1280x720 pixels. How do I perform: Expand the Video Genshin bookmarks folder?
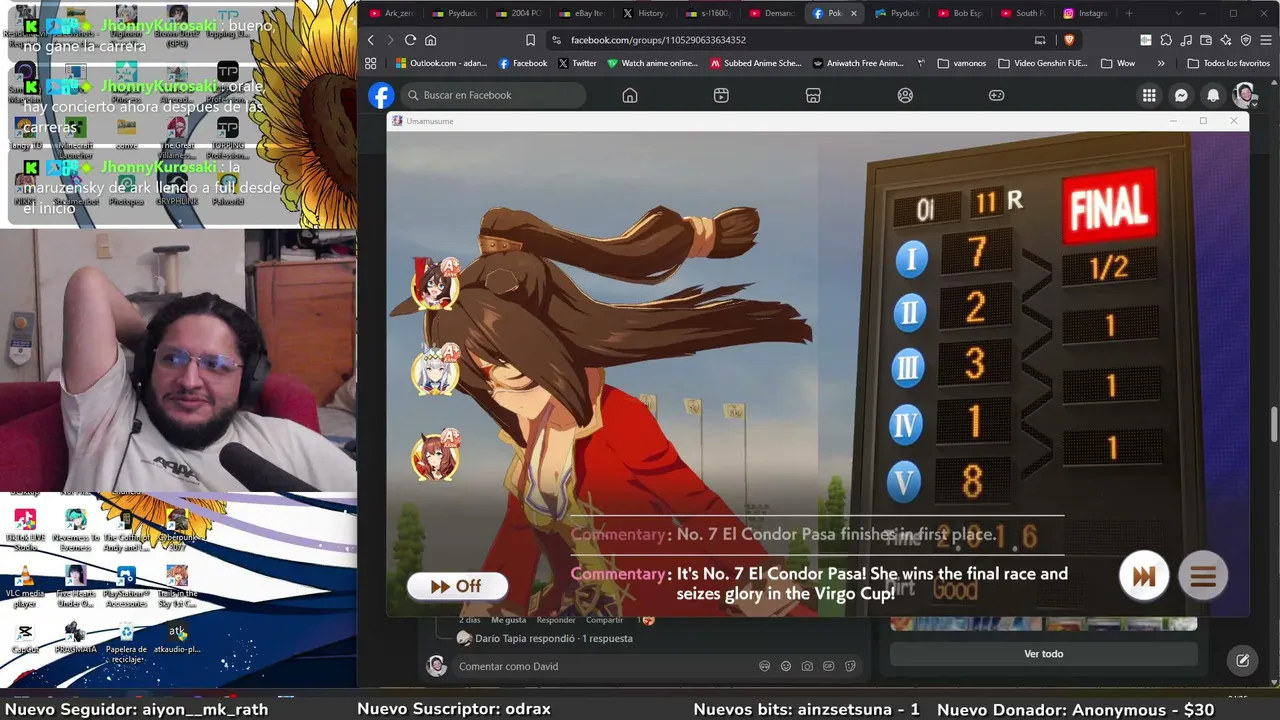tap(1043, 63)
